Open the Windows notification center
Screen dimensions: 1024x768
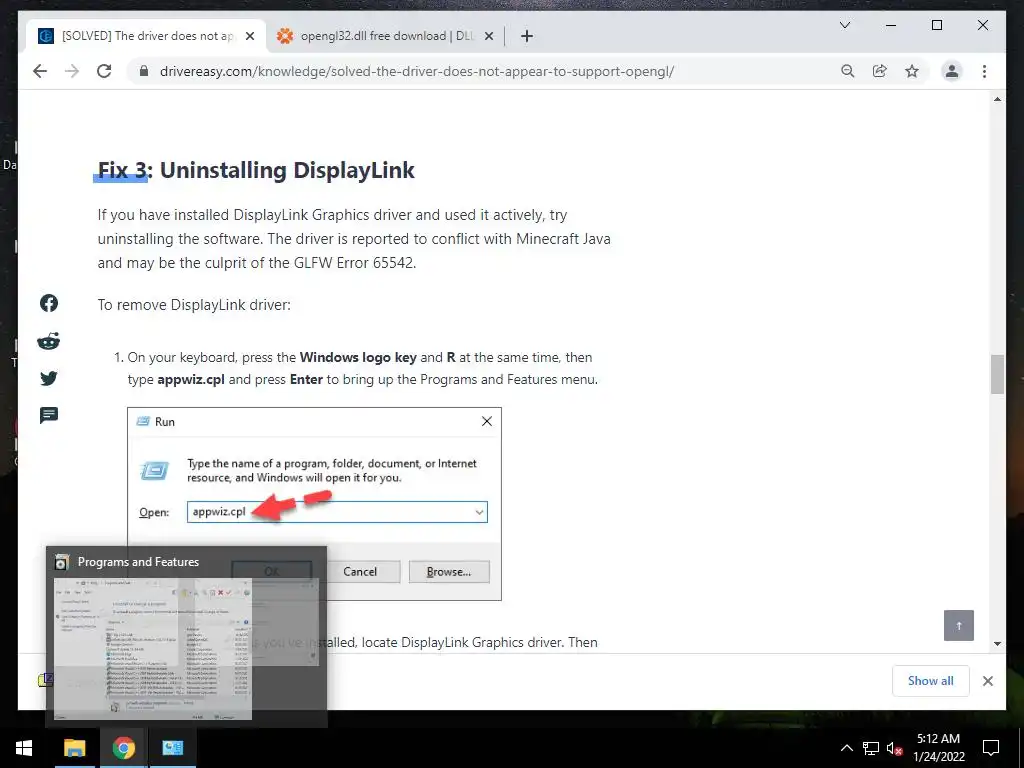pyautogui.click(x=991, y=748)
